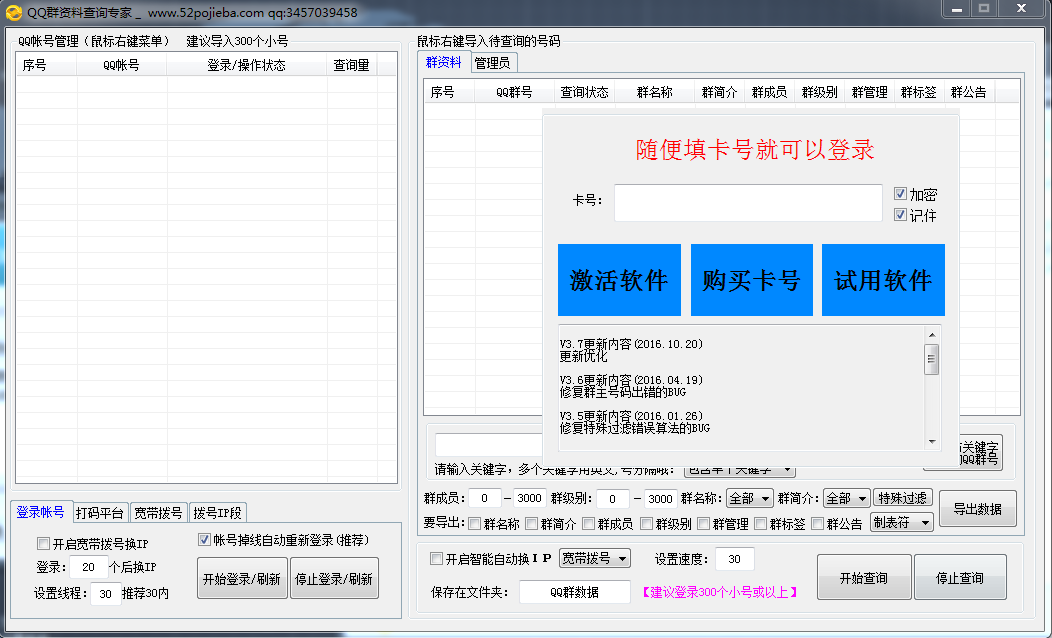Click the 群名称 column header
The image size is (1052, 638).
click(655, 93)
